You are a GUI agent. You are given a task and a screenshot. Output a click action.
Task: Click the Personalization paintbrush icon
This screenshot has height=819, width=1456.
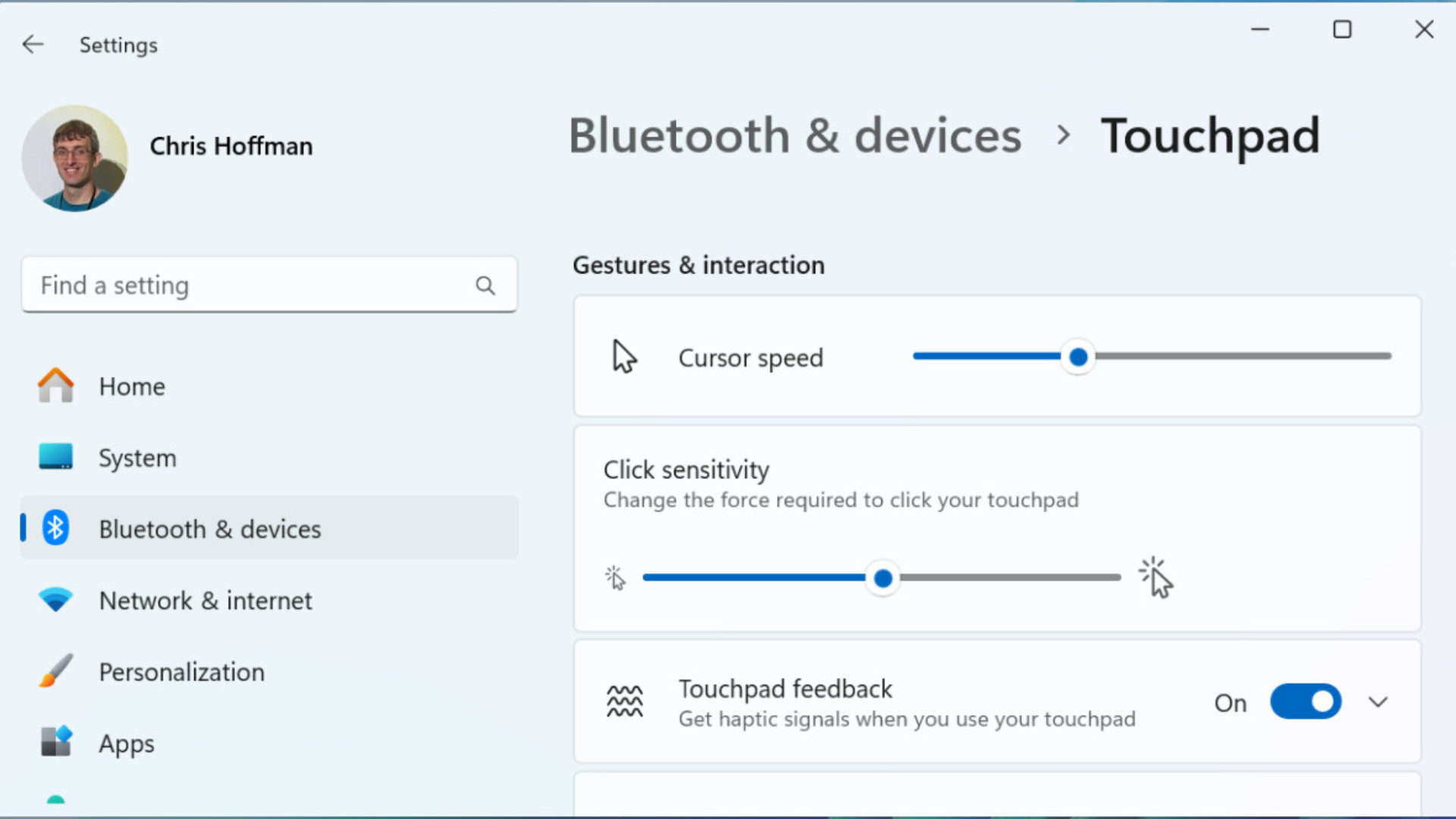[55, 671]
